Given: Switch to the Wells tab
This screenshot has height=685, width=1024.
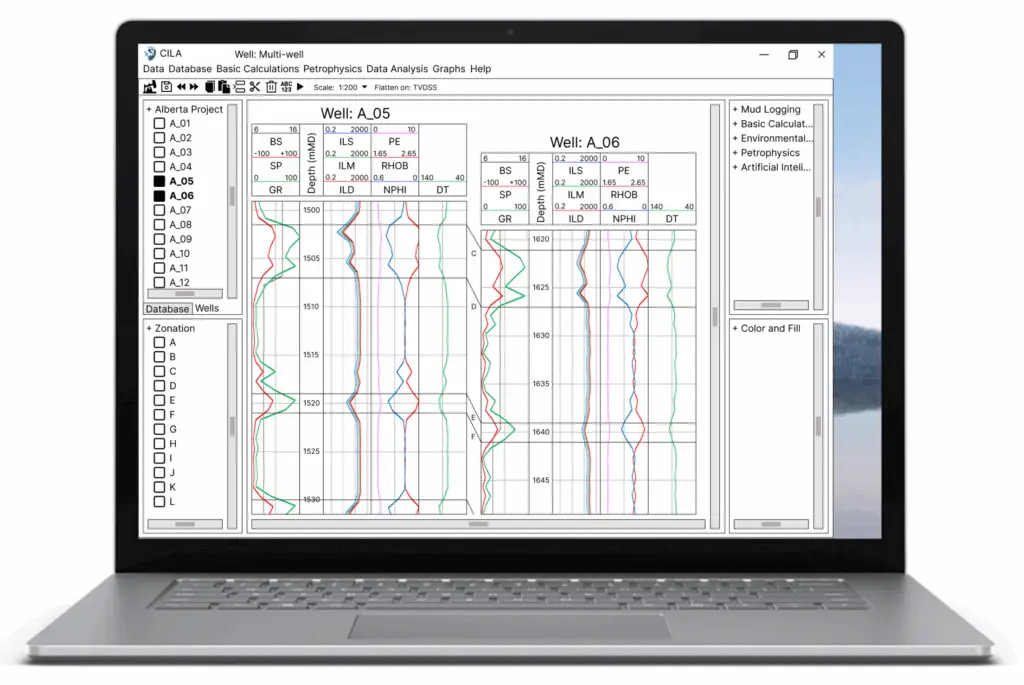Looking at the screenshot, I should (x=207, y=309).
